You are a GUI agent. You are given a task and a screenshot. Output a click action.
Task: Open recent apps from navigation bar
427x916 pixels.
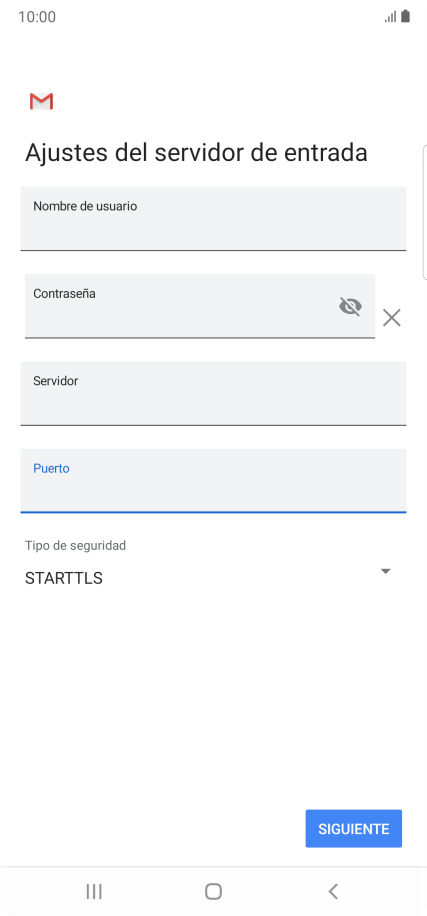pos(94,891)
